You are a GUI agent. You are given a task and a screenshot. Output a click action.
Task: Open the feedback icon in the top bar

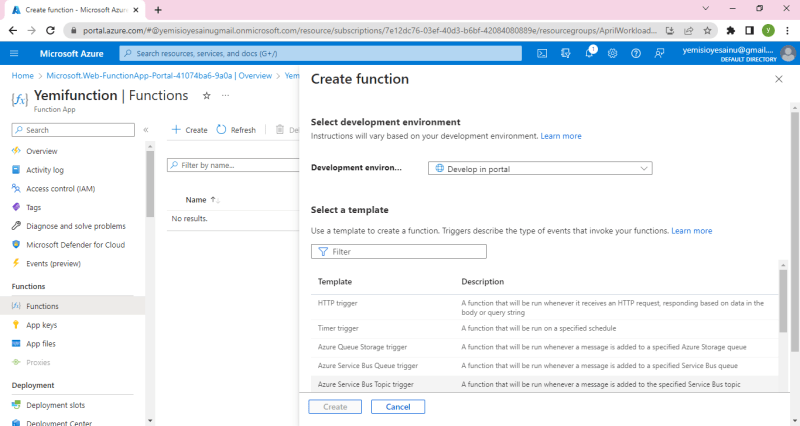point(659,53)
